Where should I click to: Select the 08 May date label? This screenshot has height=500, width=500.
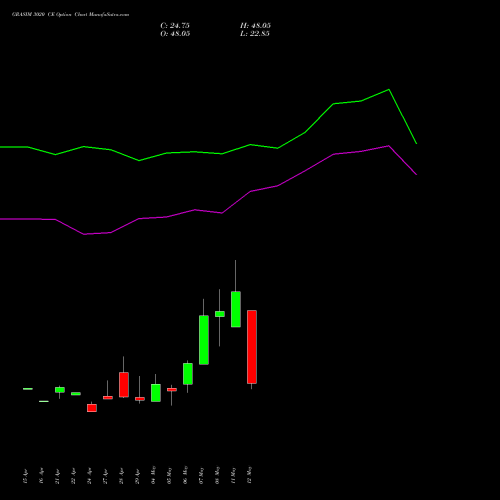tap(217, 475)
